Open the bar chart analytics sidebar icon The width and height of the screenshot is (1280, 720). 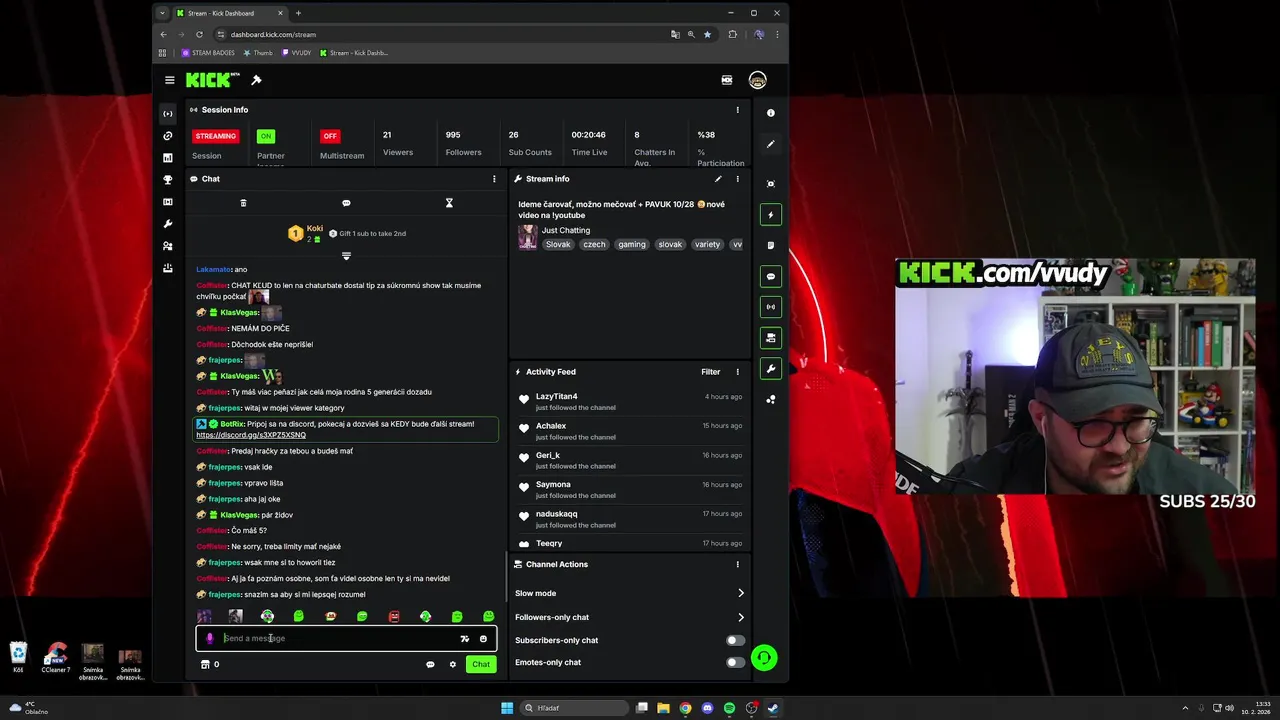(x=168, y=158)
